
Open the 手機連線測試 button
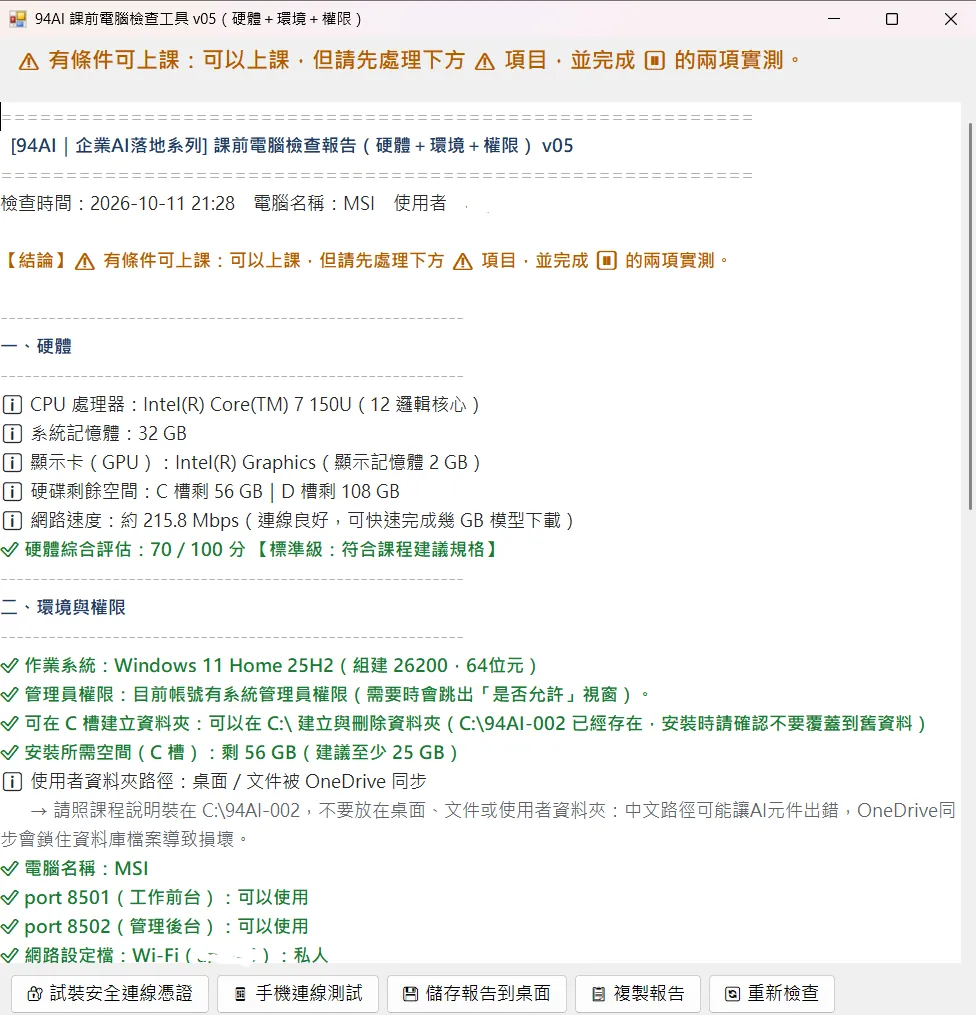[298, 993]
